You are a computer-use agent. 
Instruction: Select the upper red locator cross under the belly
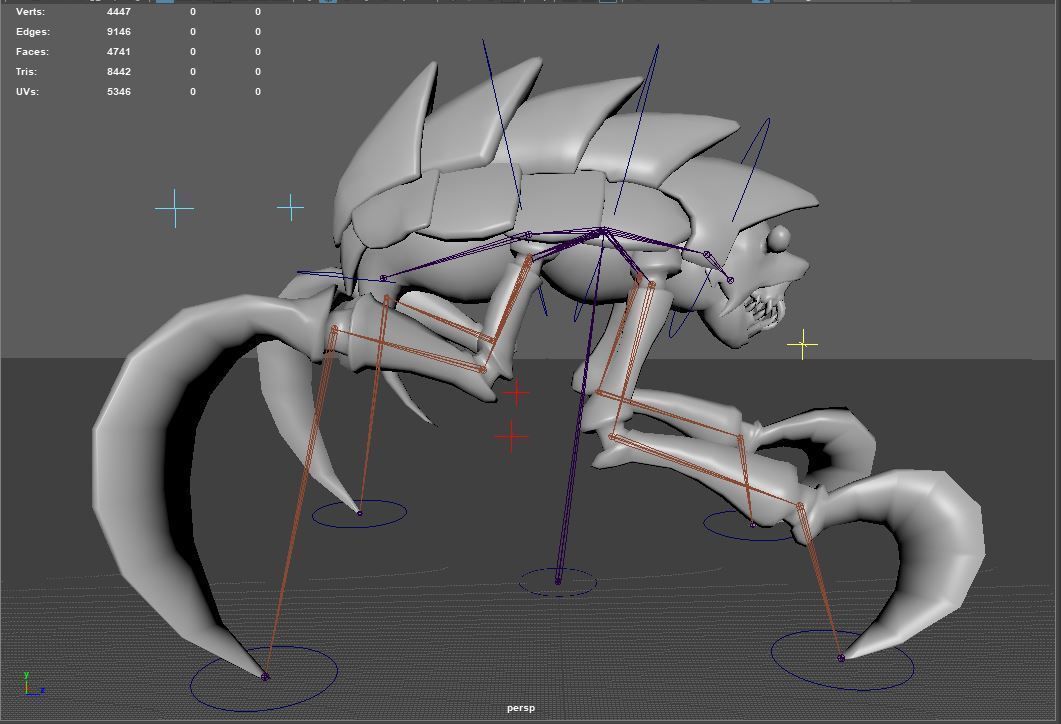[516, 393]
